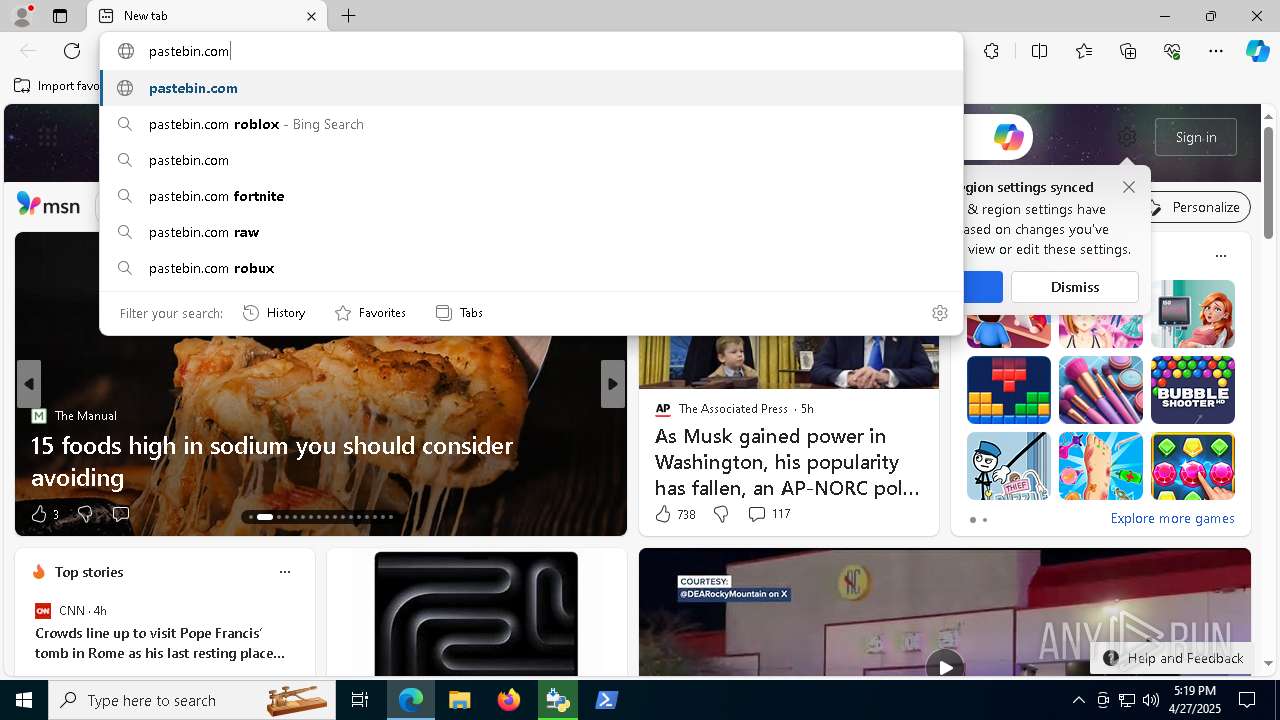Open the Bubble Shooter game thumbnail
This screenshot has width=1280, height=720.
(1193, 390)
